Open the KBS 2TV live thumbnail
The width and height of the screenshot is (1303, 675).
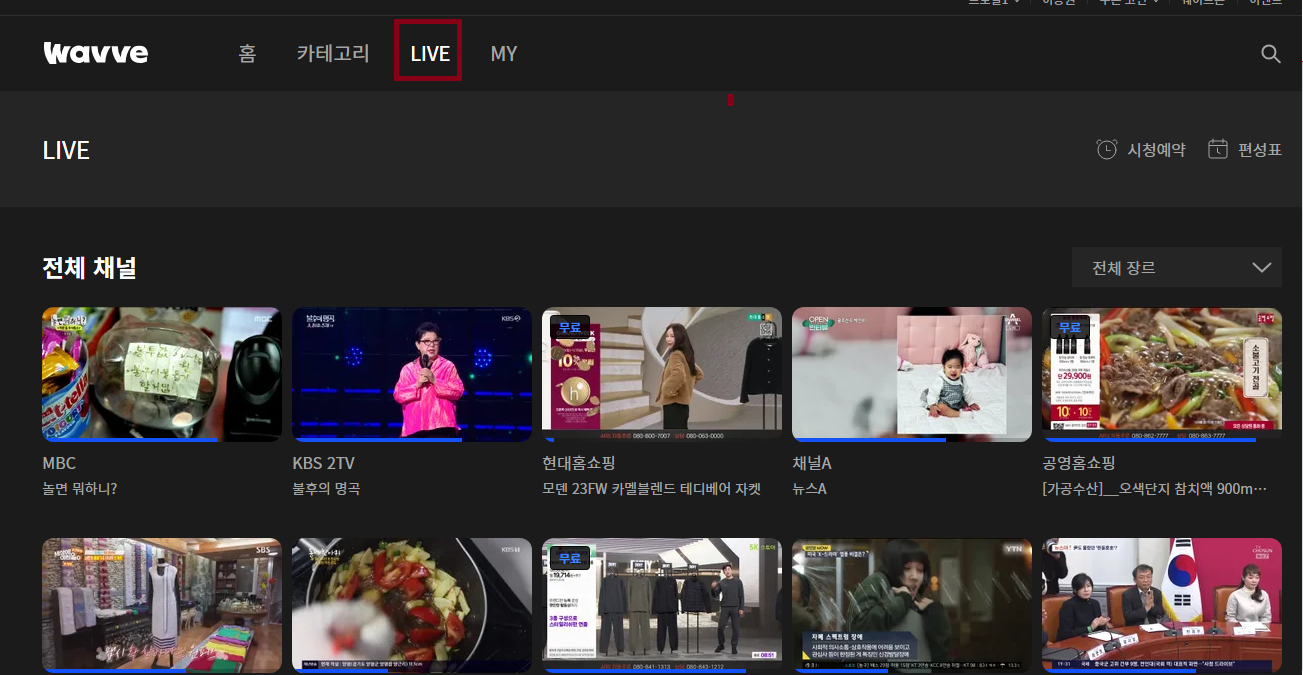tap(412, 374)
